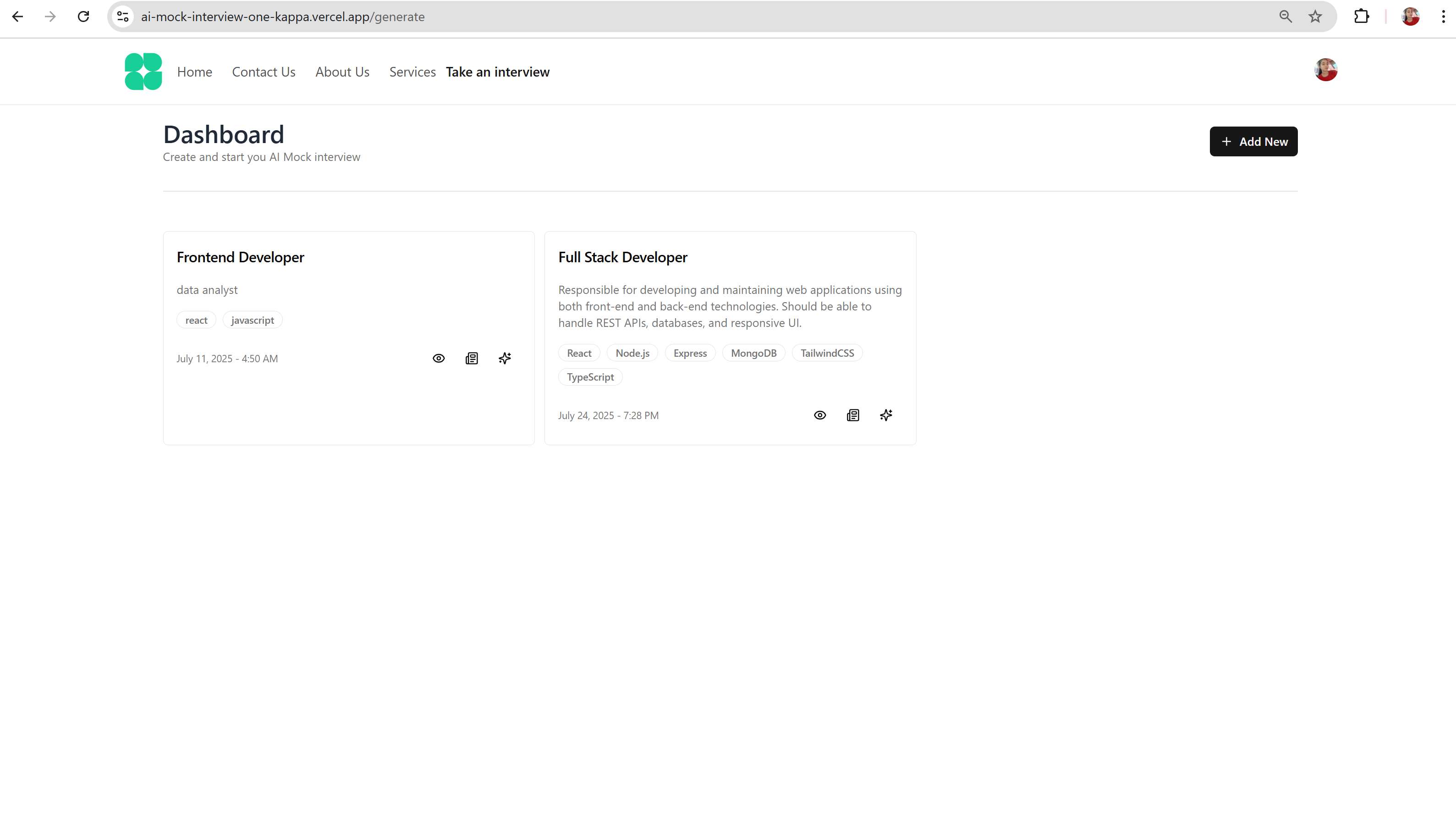The image size is (1456, 818).
Task: Start interview via sparkles icon on Frontend card
Action: point(505,359)
